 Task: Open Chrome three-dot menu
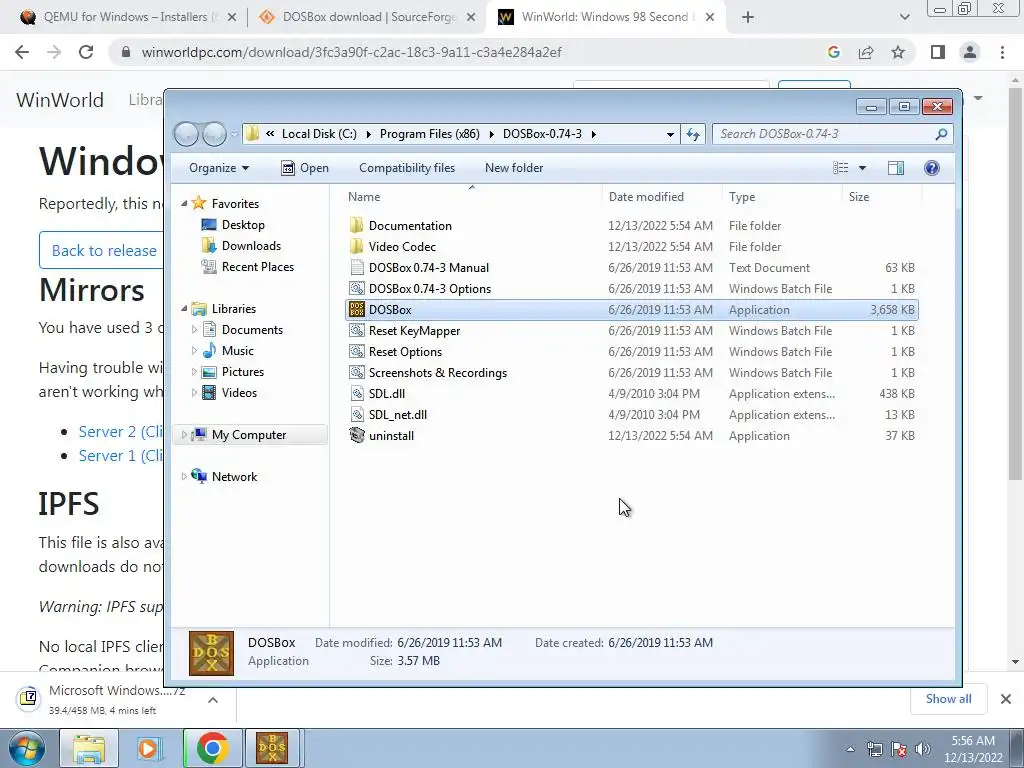click(1002, 52)
